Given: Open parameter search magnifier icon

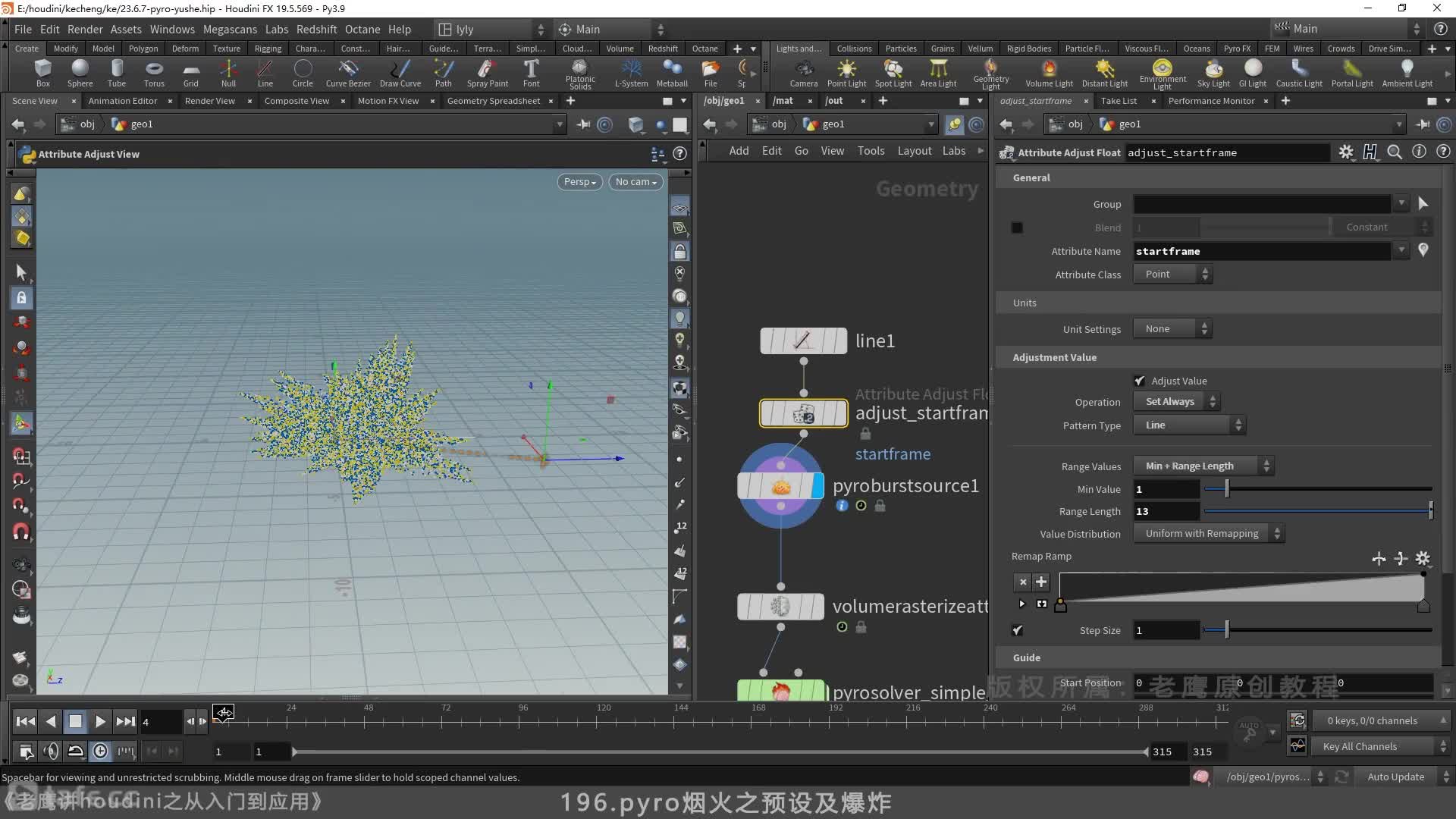Looking at the screenshot, I should [x=1395, y=152].
